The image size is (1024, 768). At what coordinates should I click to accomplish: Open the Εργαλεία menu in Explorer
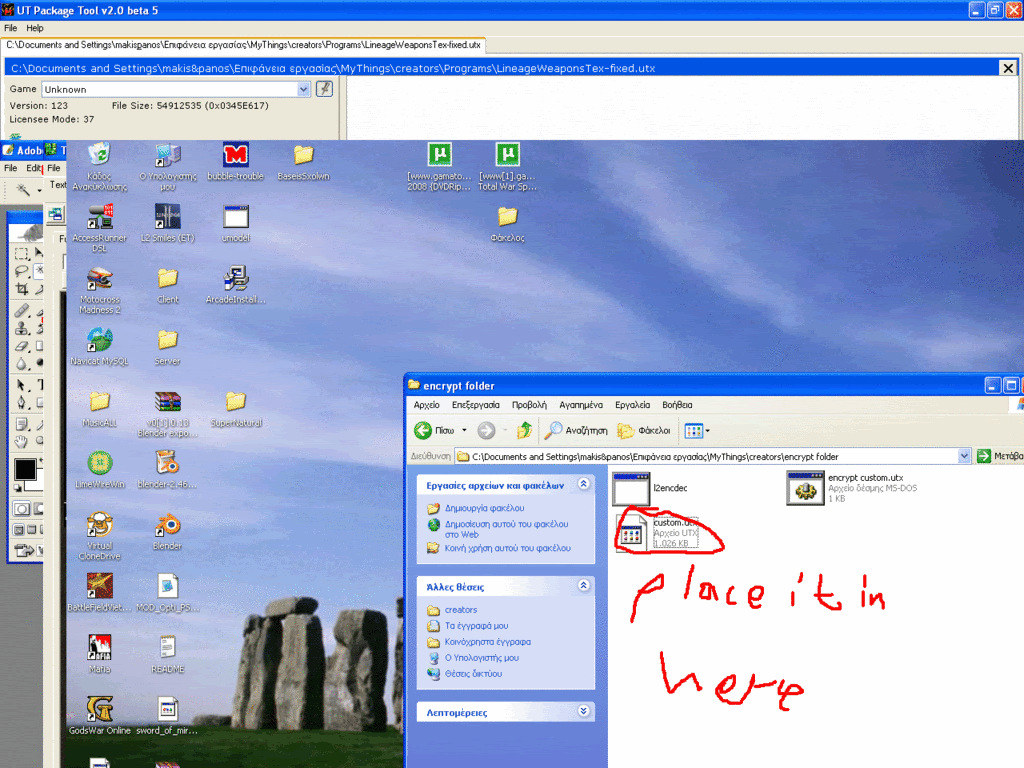pos(632,405)
